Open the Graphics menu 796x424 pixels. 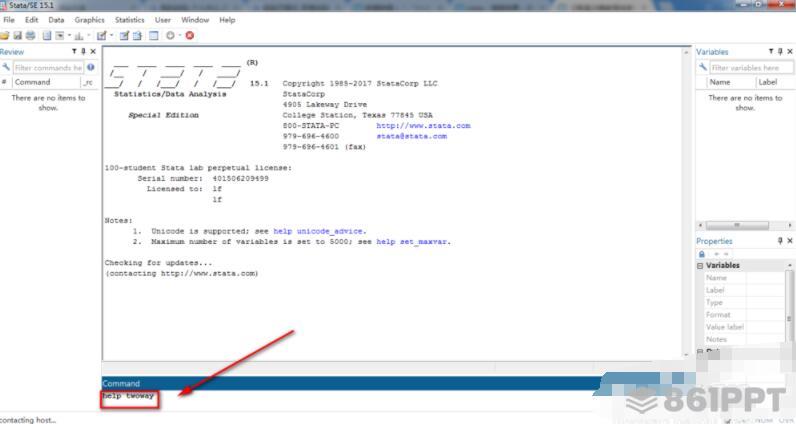[89, 20]
